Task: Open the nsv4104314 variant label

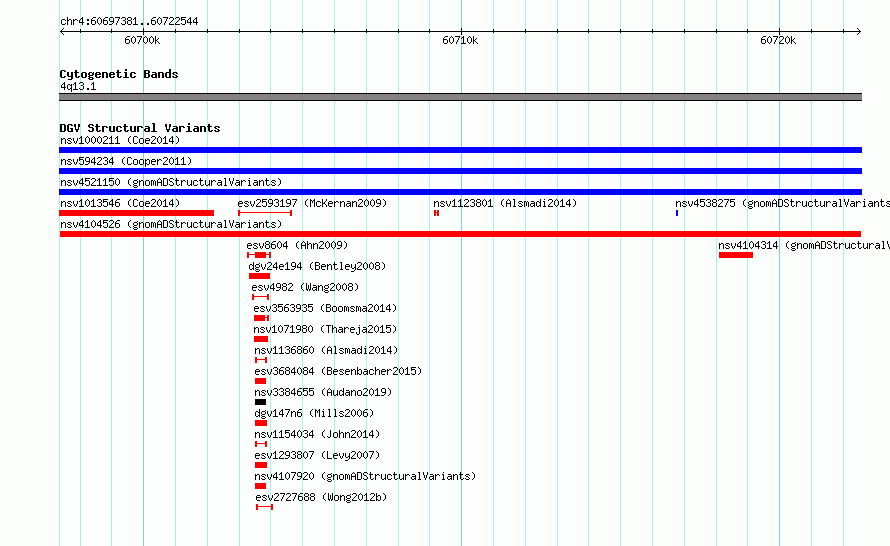Action: coord(804,245)
